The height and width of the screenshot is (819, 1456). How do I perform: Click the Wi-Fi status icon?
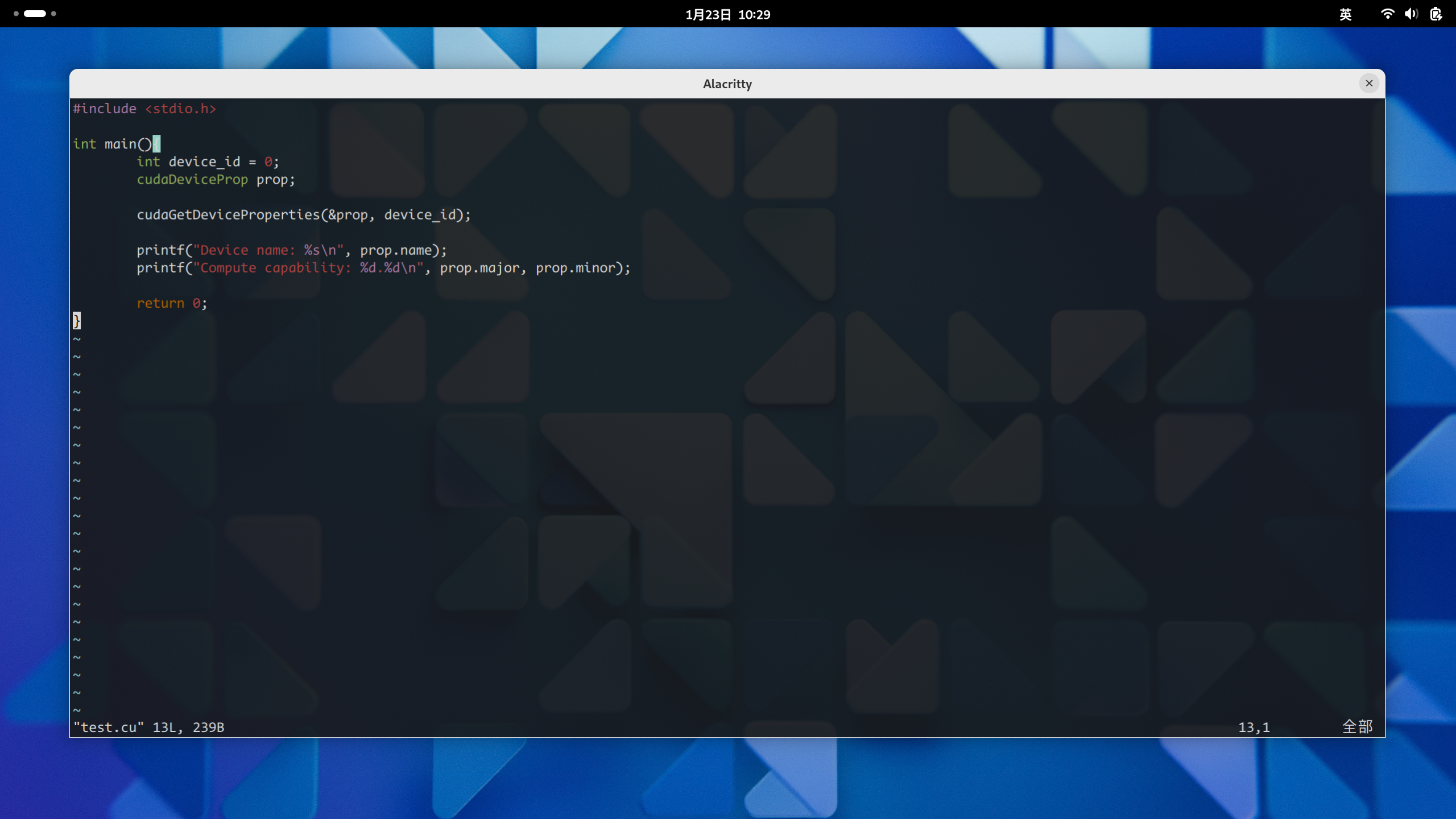point(1388,14)
